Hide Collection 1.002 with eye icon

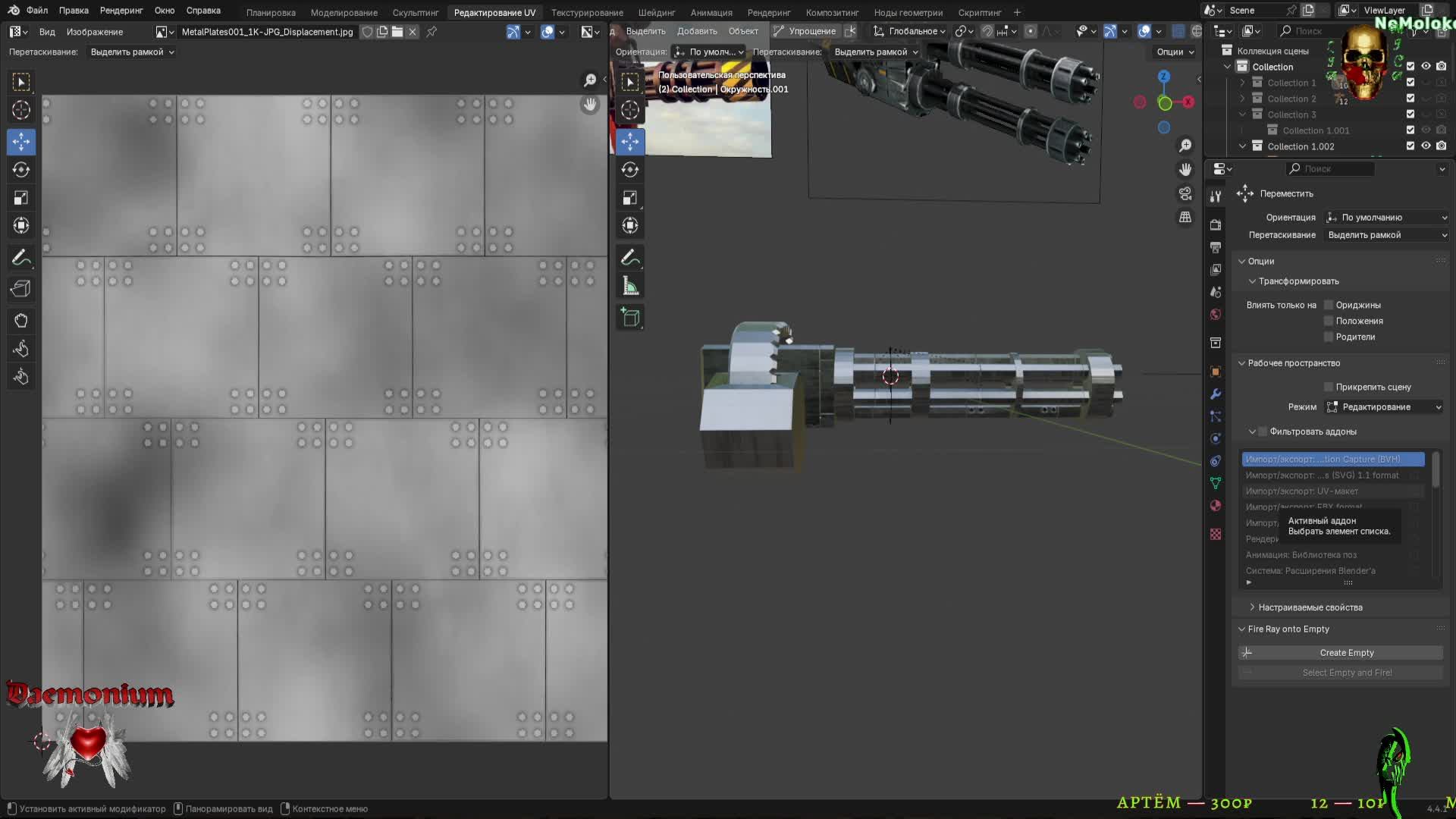coord(1426,146)
